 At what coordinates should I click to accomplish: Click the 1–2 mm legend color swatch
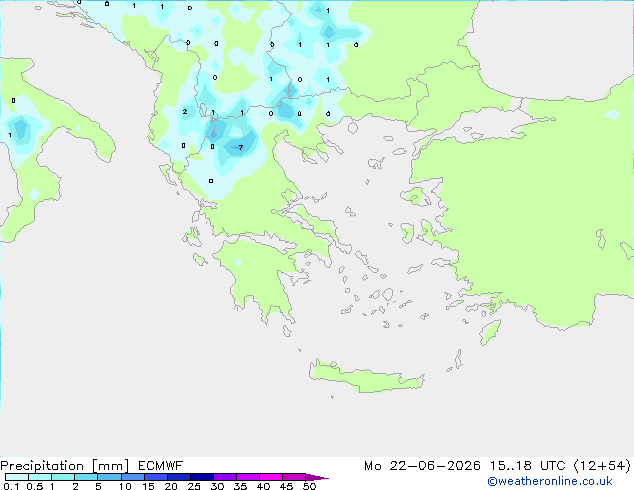pos(63,477)
